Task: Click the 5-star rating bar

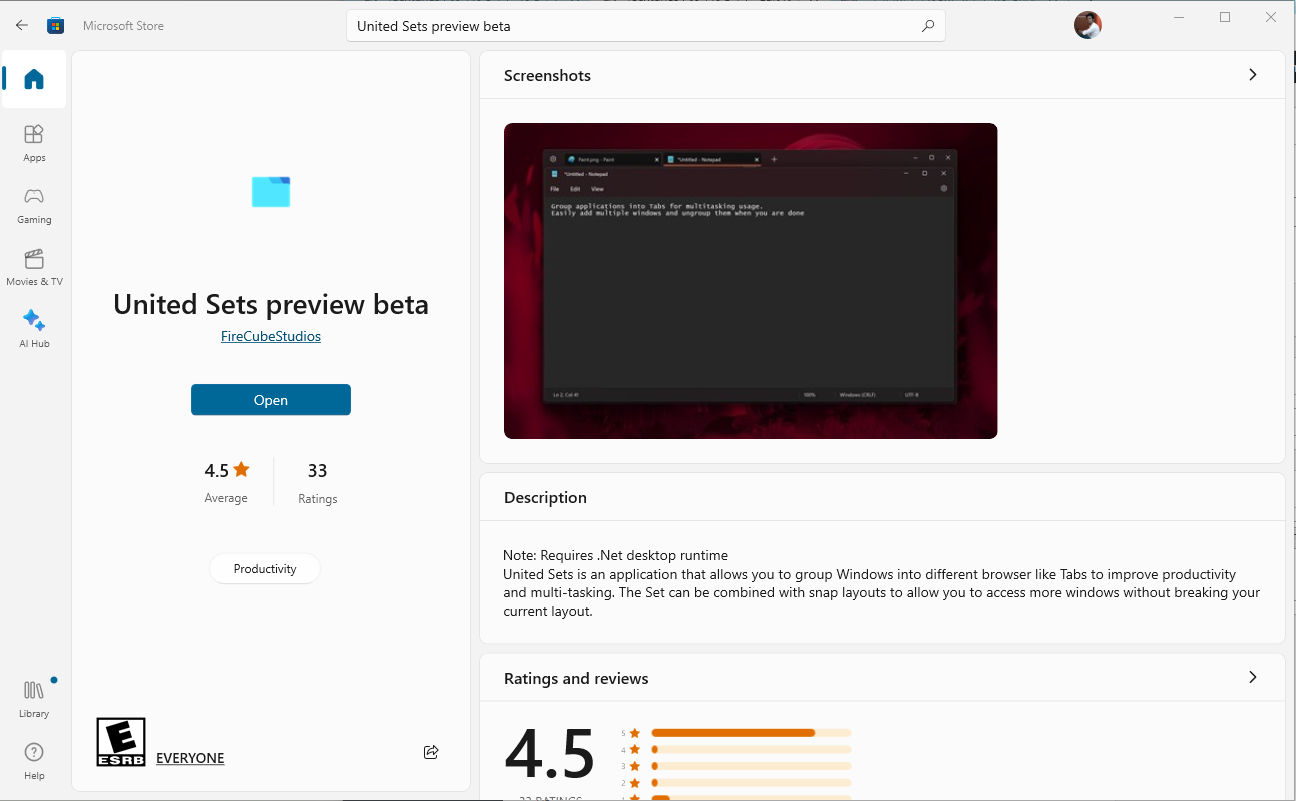Action: point(751,733)
